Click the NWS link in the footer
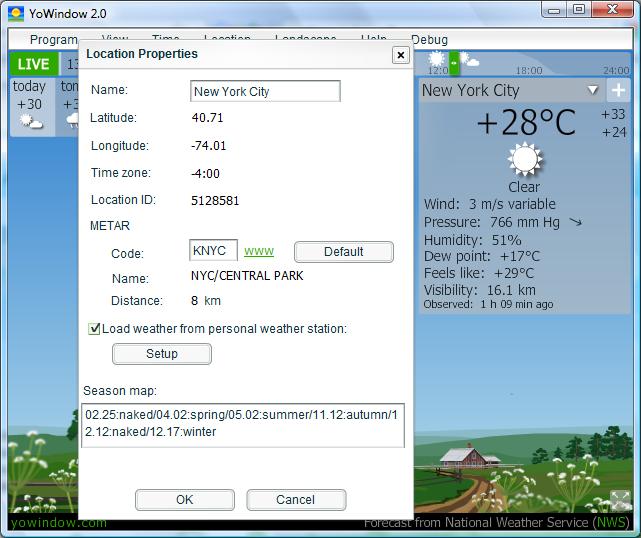Viewport: 641px width, 538px height. pyautogui.click(x=609, y=523)
